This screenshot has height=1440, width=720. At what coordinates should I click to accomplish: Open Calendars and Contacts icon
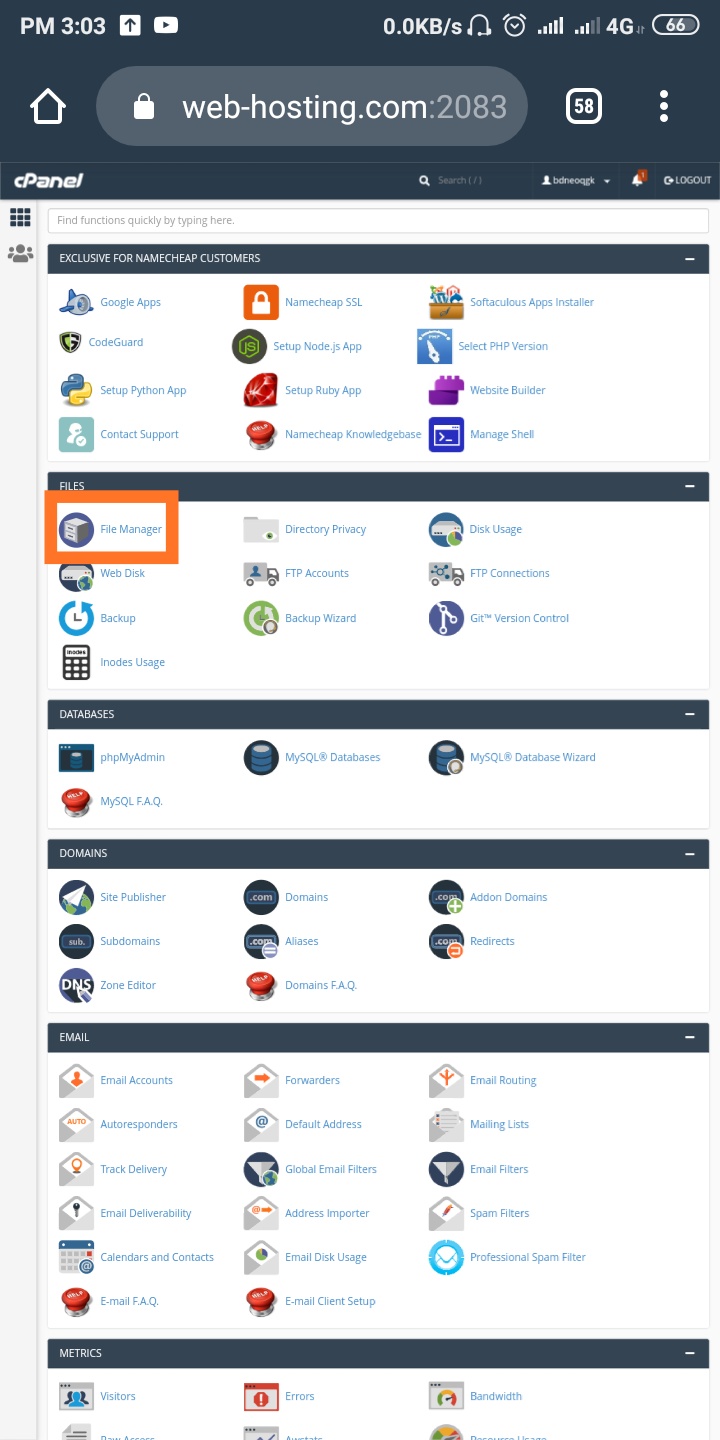76,1257
